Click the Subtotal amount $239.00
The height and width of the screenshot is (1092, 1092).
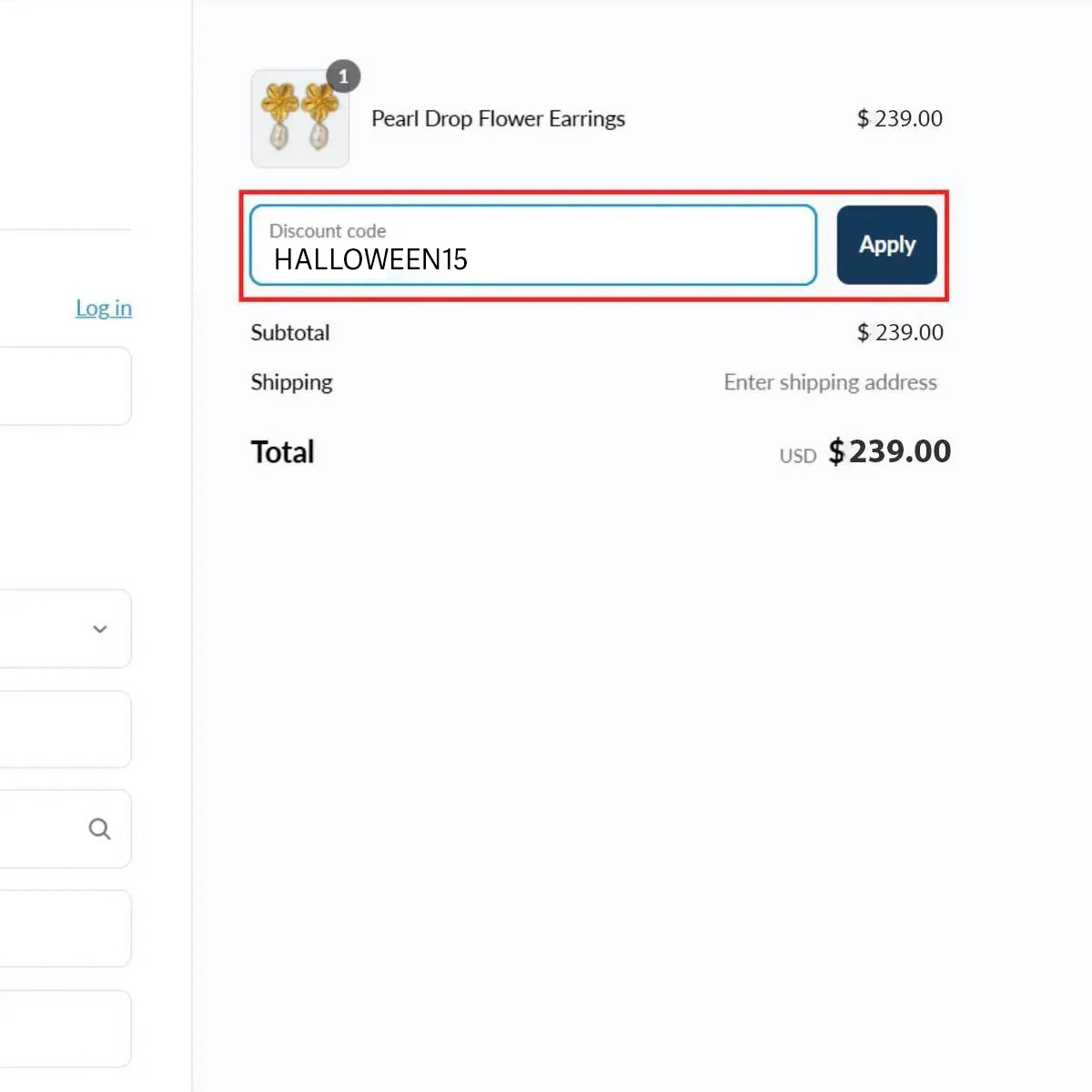pyautogui.click(x=899, y=333)
